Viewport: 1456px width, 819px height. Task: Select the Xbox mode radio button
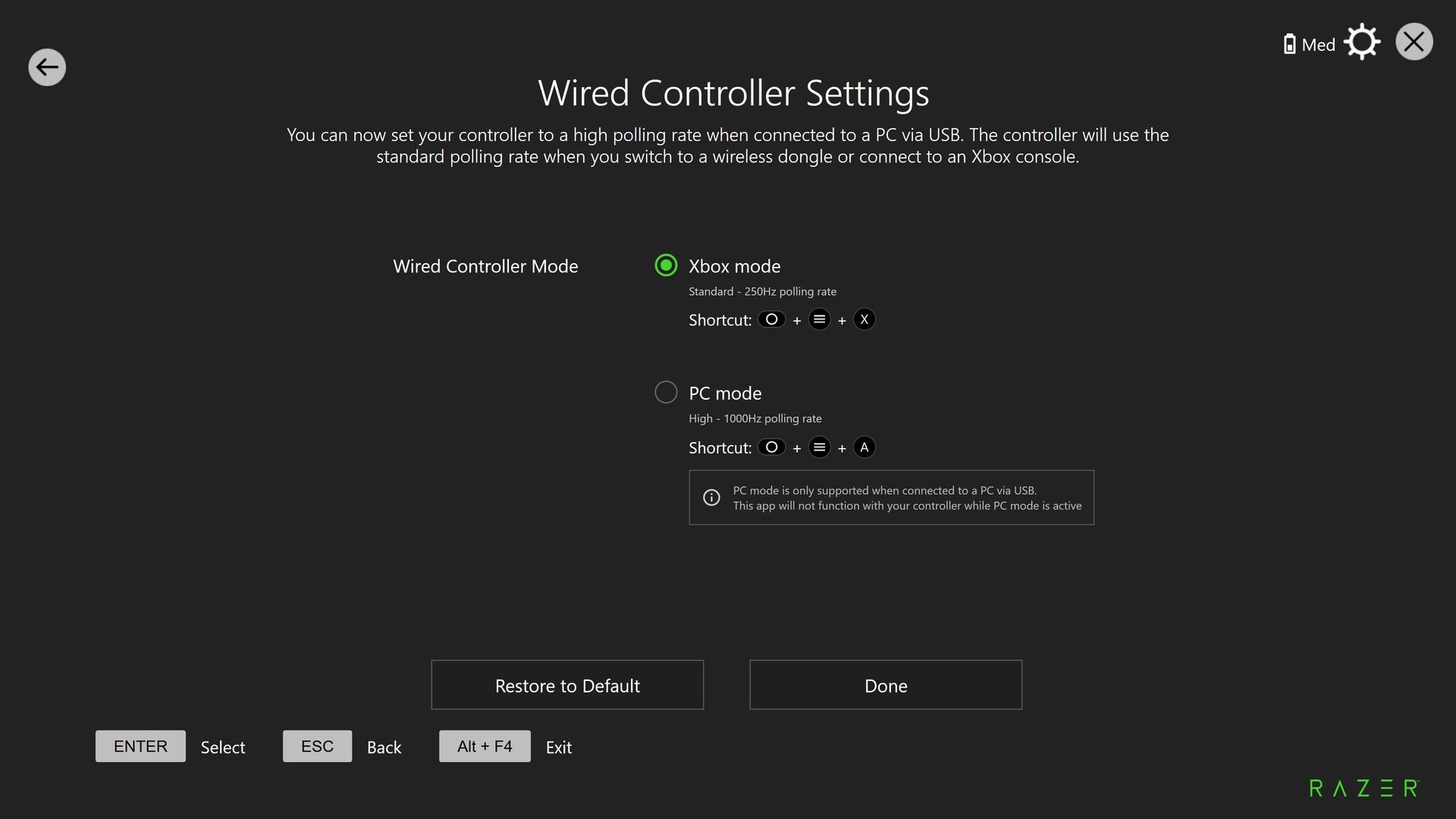click(x=666, y=265)
